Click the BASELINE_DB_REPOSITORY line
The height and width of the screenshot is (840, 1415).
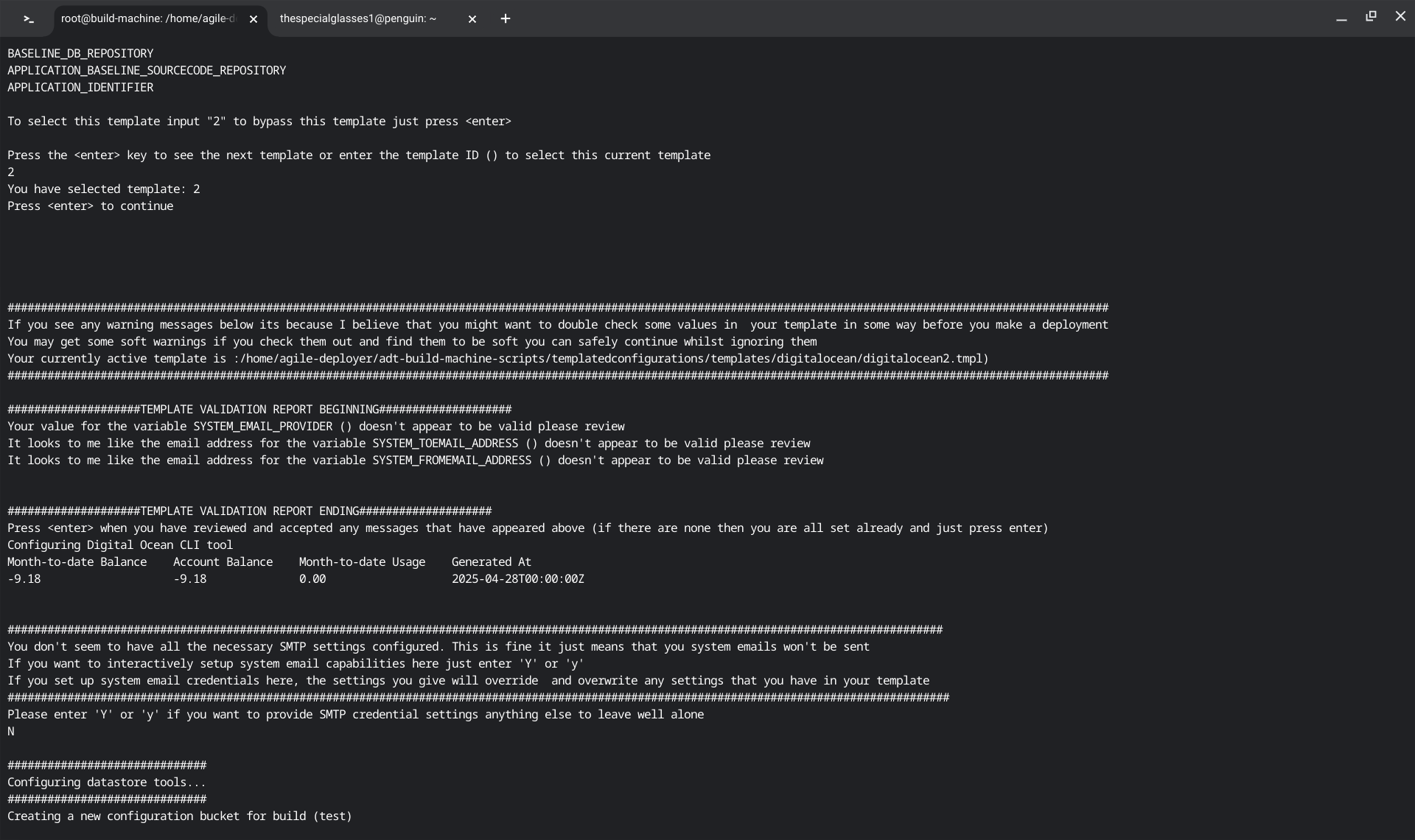80,54
